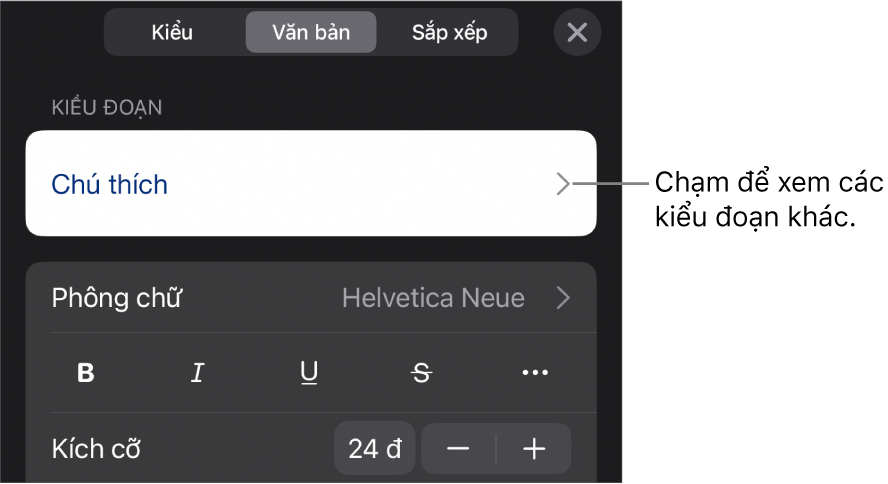
Task: Open more text options via three dots
Action: click(x=535, y=372)
